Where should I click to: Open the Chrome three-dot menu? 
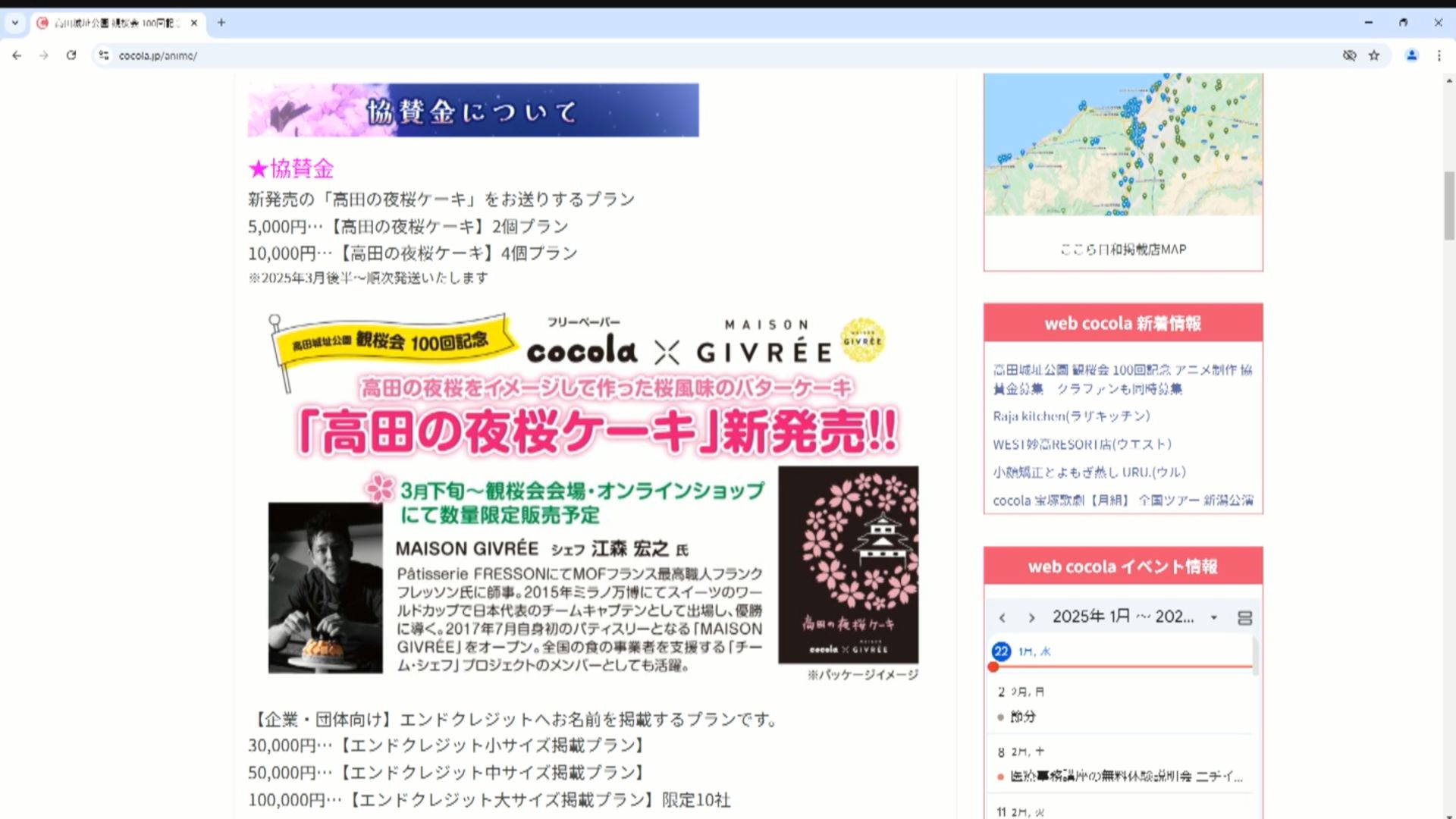click(1439, 55)
